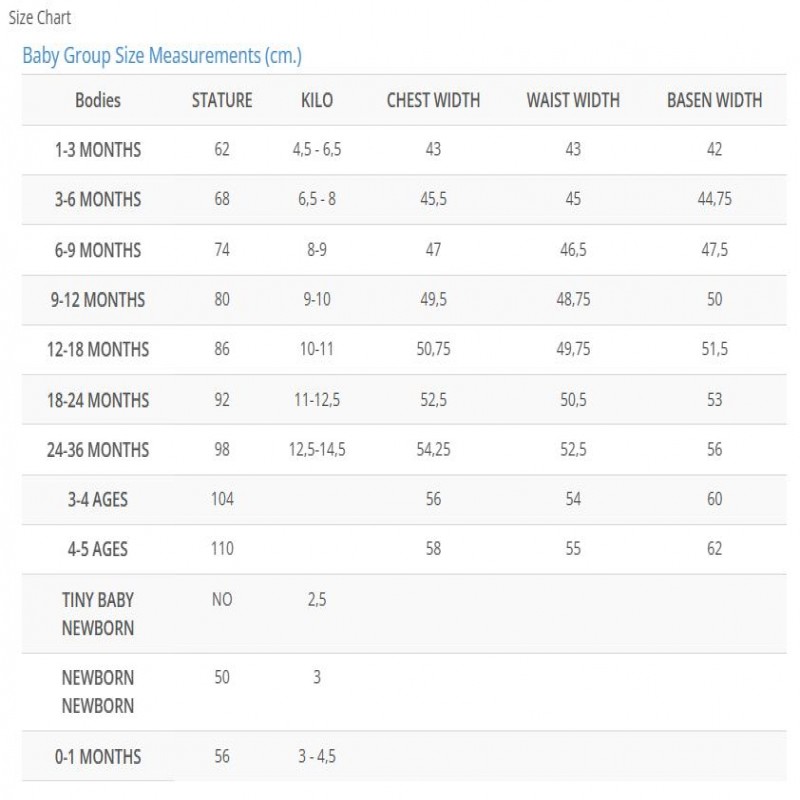Select the 18-24 MONTHS row label
800x800 pixels.
tap(98, 400)
